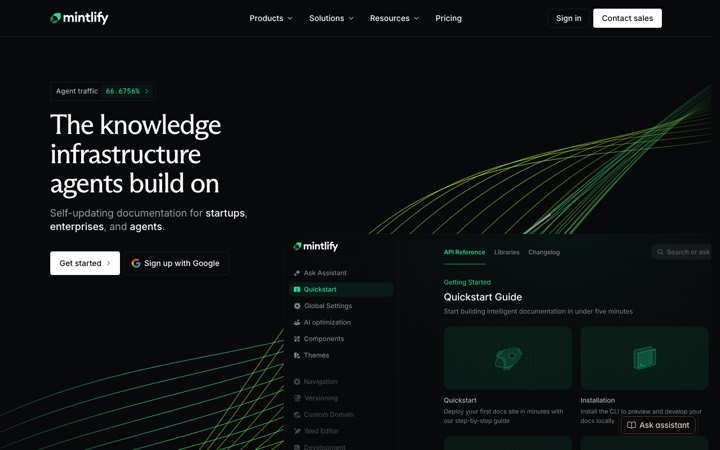
Task: Click the word enterprises in the subtitle
Action: click(77, 227)
